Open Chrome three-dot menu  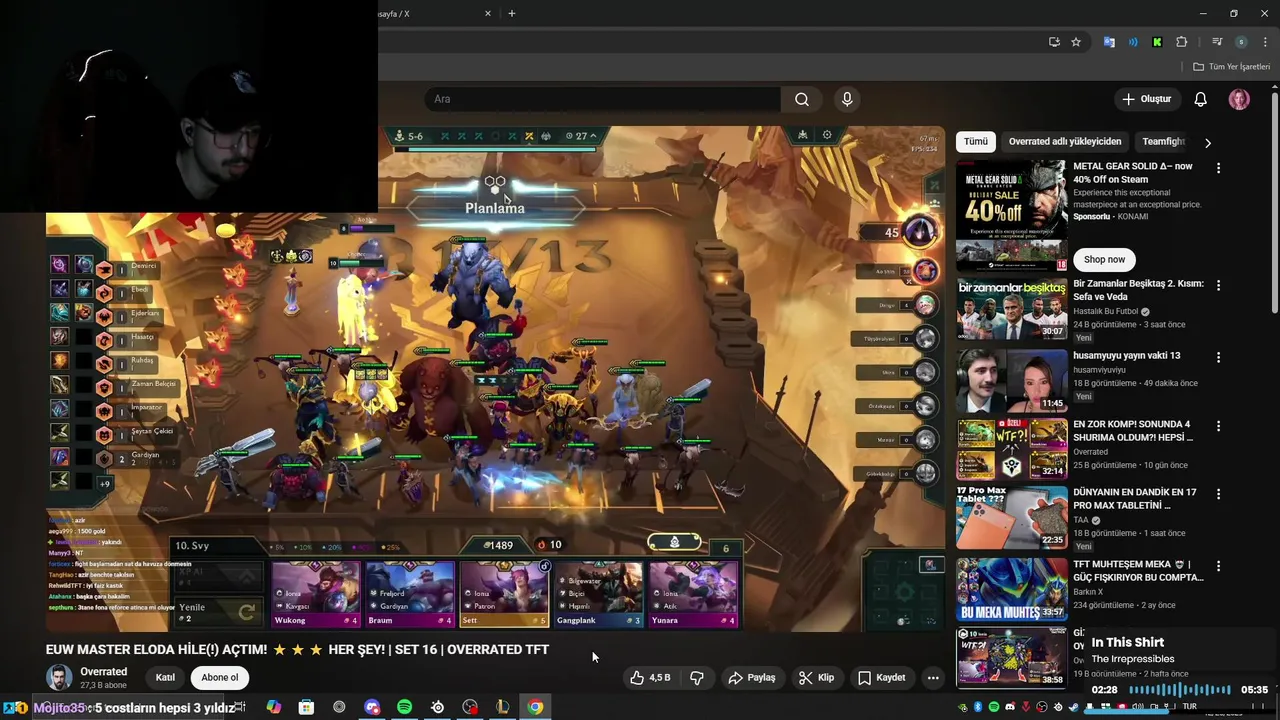click(1264, 42)
